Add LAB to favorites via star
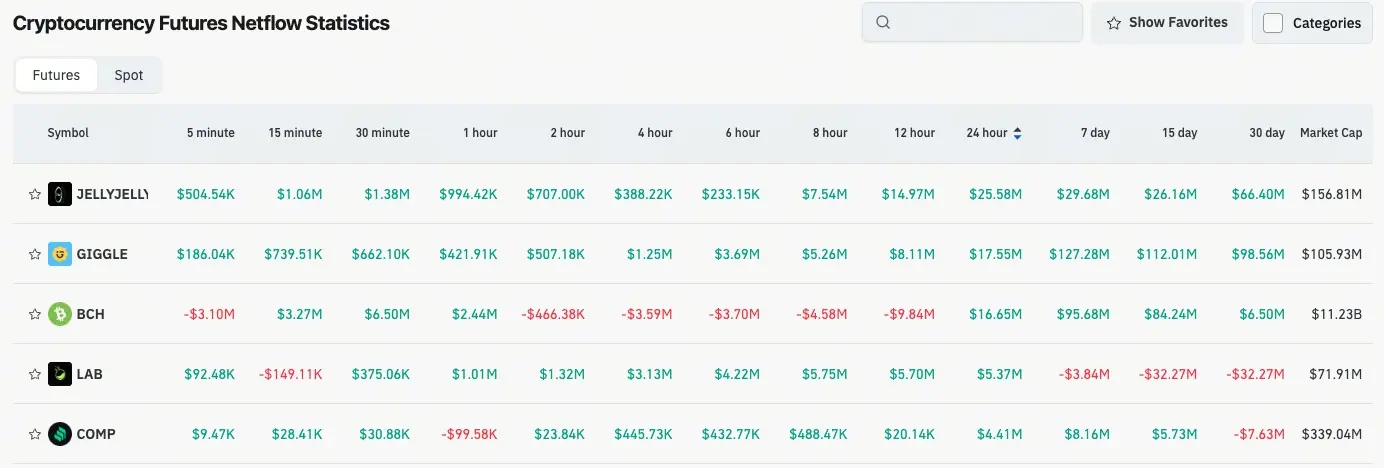The image size is (1384, 468). (x=35, y=374)
